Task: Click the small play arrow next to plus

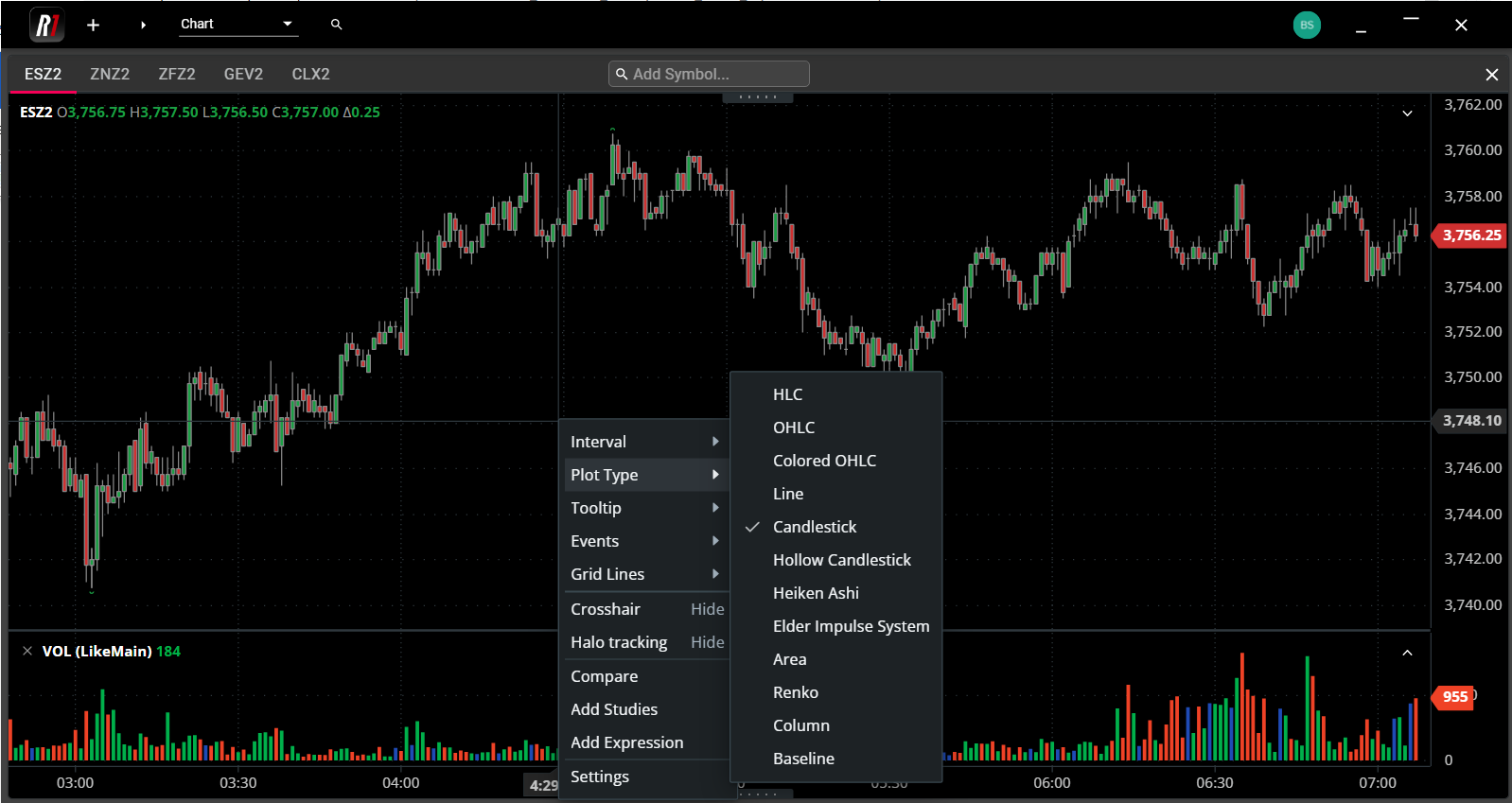Action: coord(143,25)
